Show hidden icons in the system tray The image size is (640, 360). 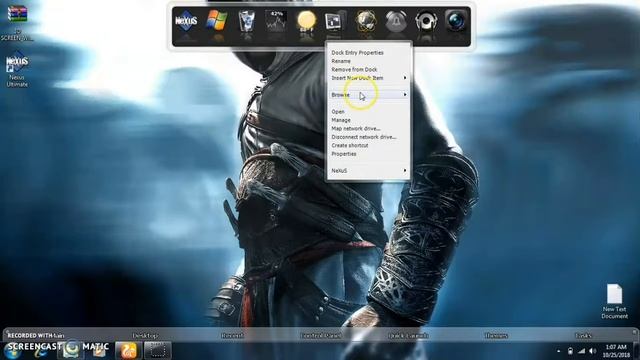coord(558,351)
